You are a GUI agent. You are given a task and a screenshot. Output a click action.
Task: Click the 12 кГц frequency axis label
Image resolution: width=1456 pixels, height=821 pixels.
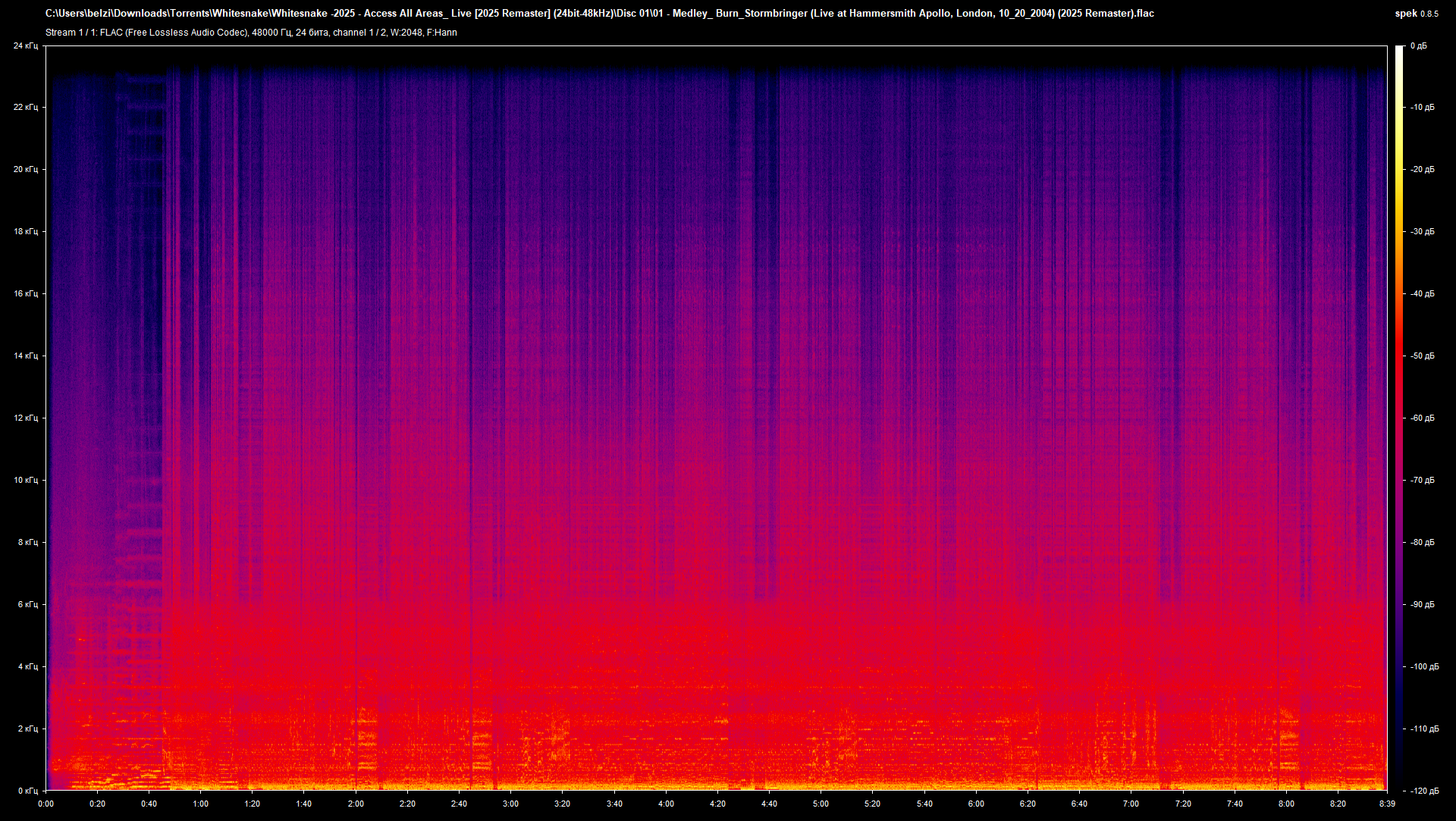point(26,418)
